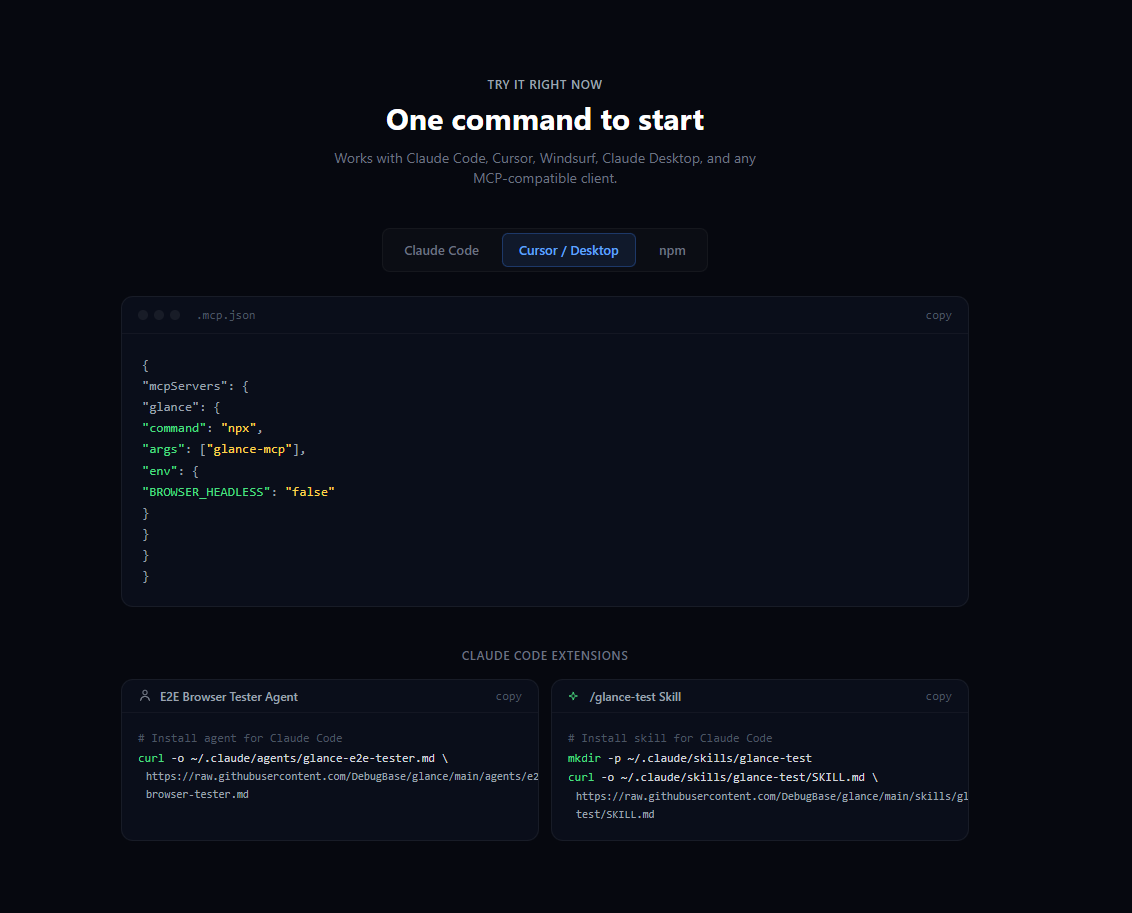Copy the E2E Browser Tester Agent install command
This screenshot has height=913, width=1132.
point(509,696)
